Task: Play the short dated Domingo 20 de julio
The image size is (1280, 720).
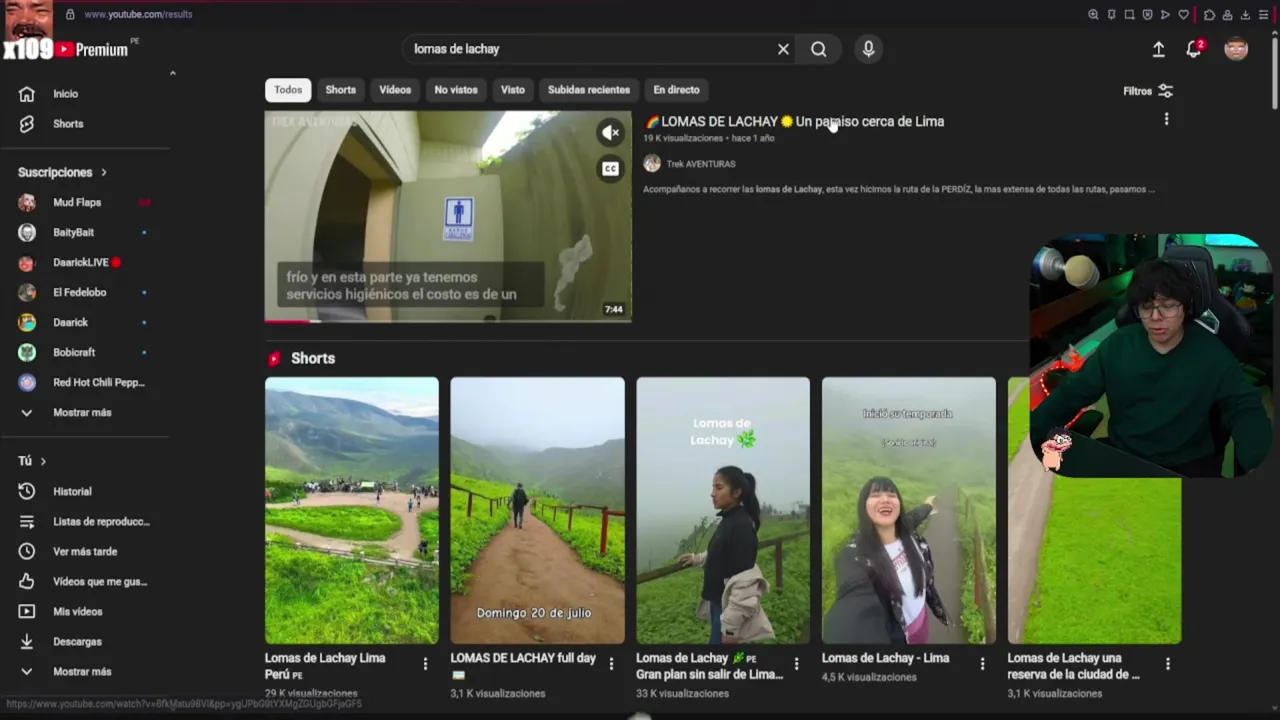Action: tap(537, 510)
